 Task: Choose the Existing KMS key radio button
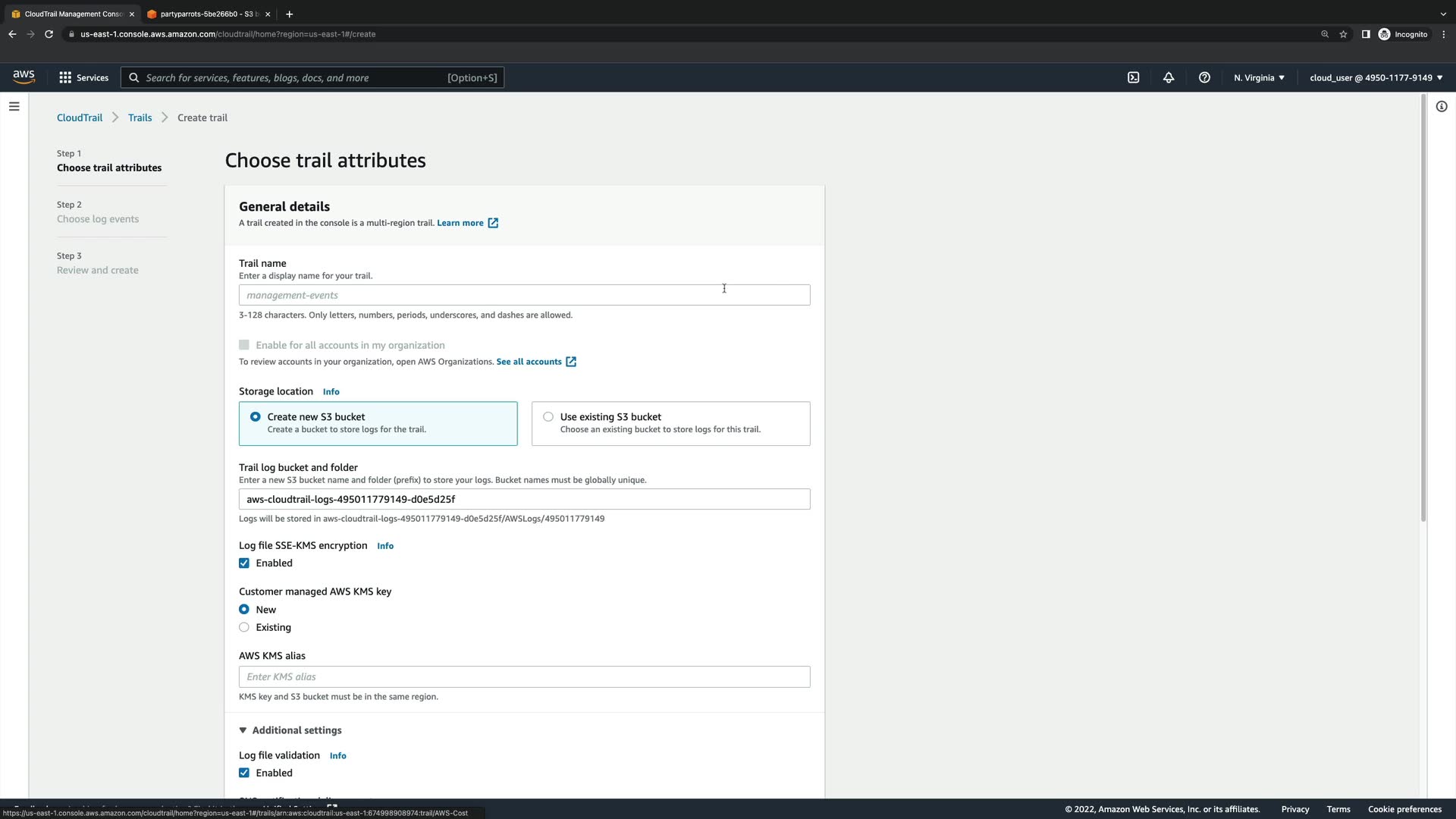coord(244,627)
